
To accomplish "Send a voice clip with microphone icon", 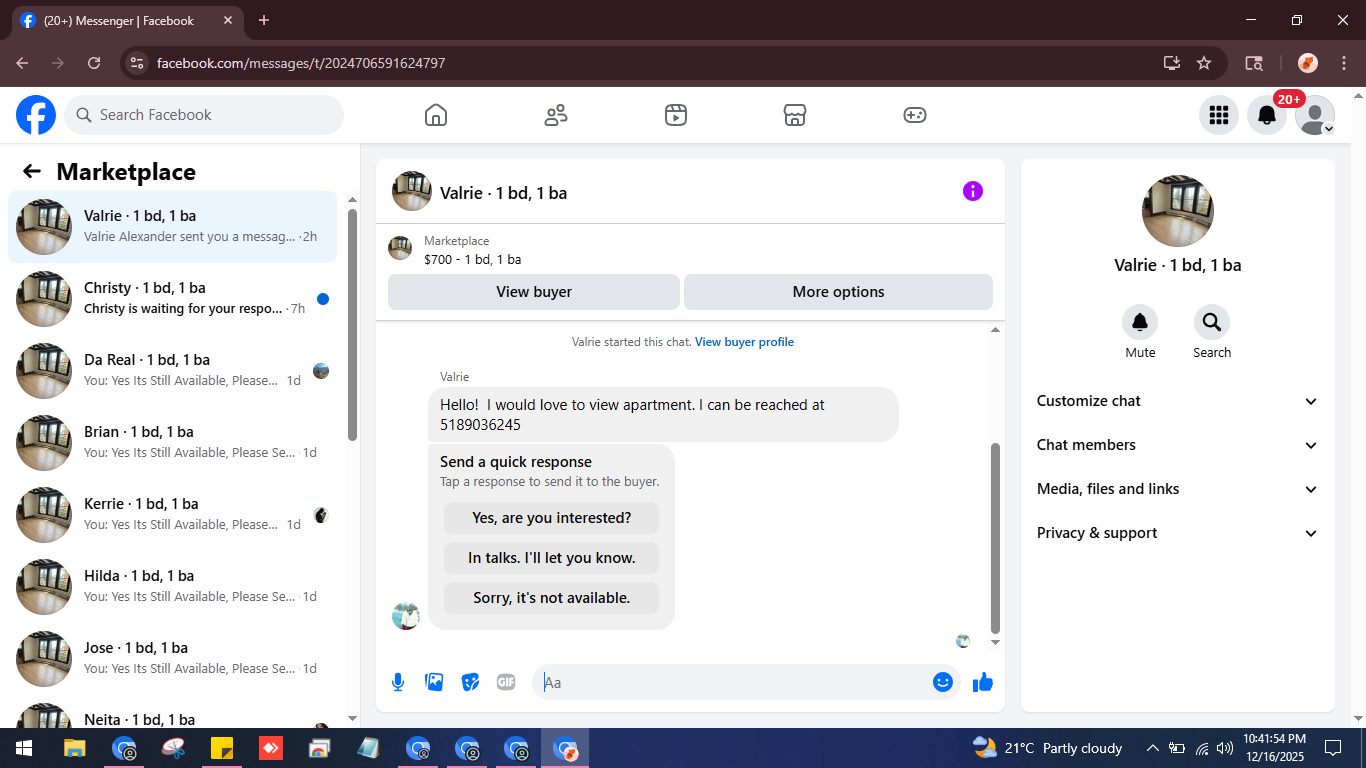I will point(398,682).
